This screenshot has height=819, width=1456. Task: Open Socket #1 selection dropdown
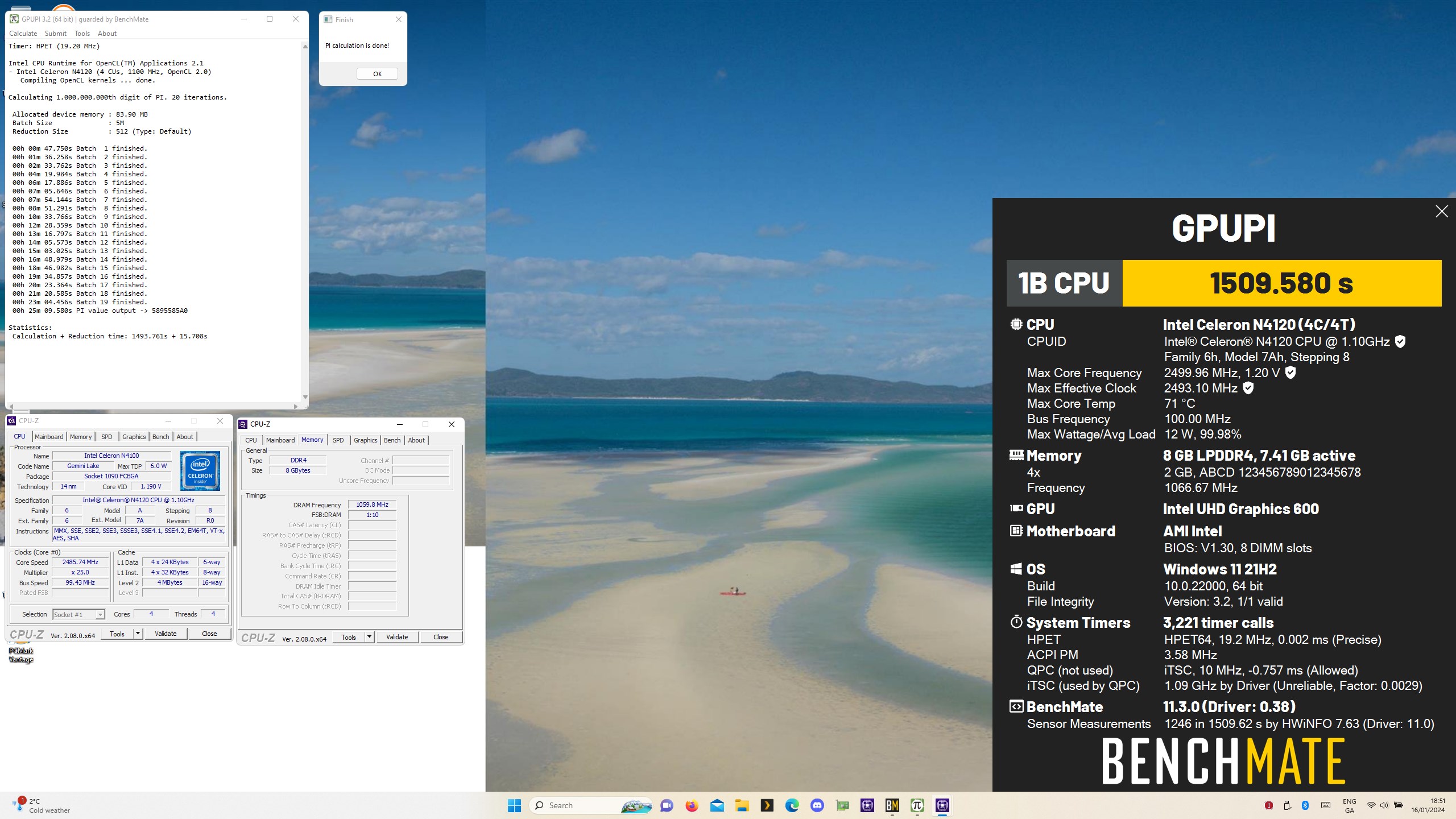[x=78, y=615]
